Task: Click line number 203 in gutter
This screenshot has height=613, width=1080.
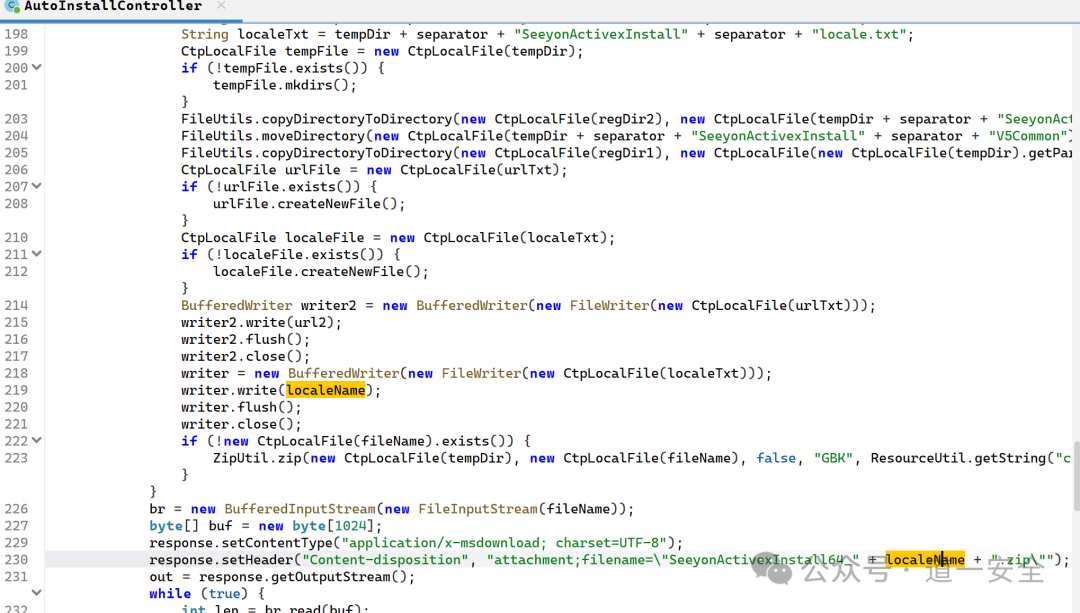Action: [17, 118]
